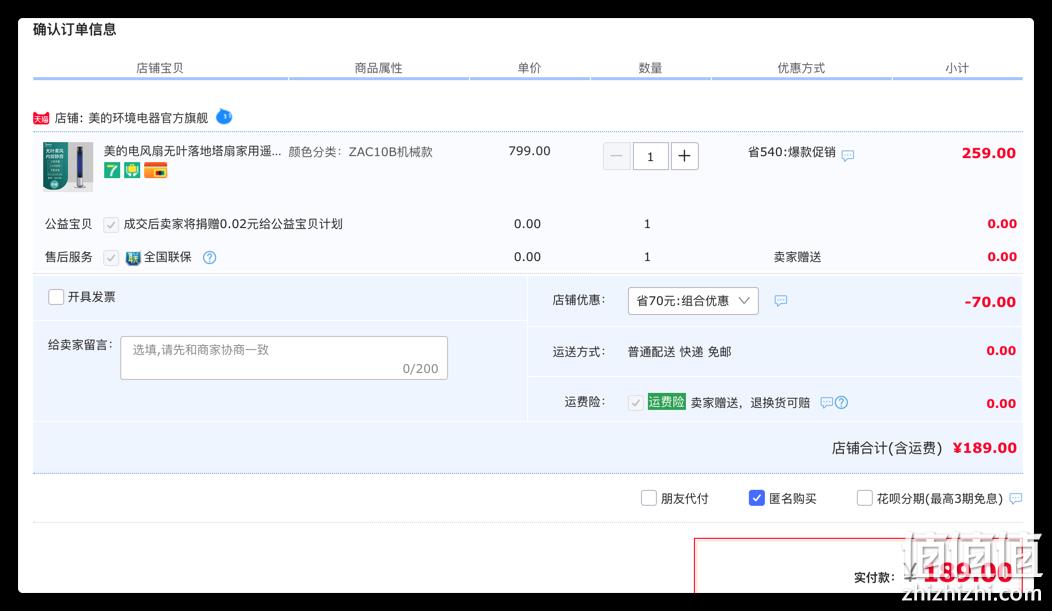
Task: Click the green shield badge under product title
Action: (x=132, y=170)
